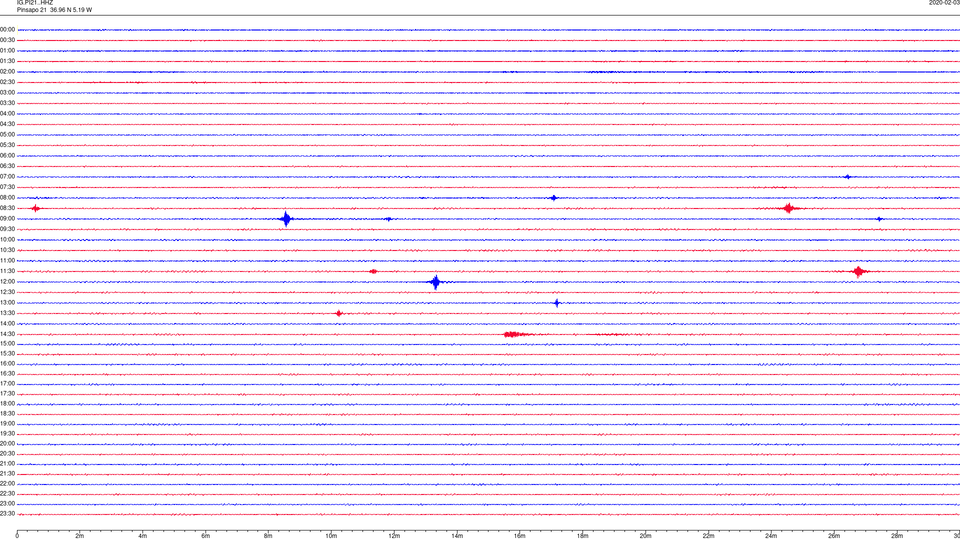Click the 04:30 time label
The height and width of the screenshot is (540, 960).
(7, 124)
